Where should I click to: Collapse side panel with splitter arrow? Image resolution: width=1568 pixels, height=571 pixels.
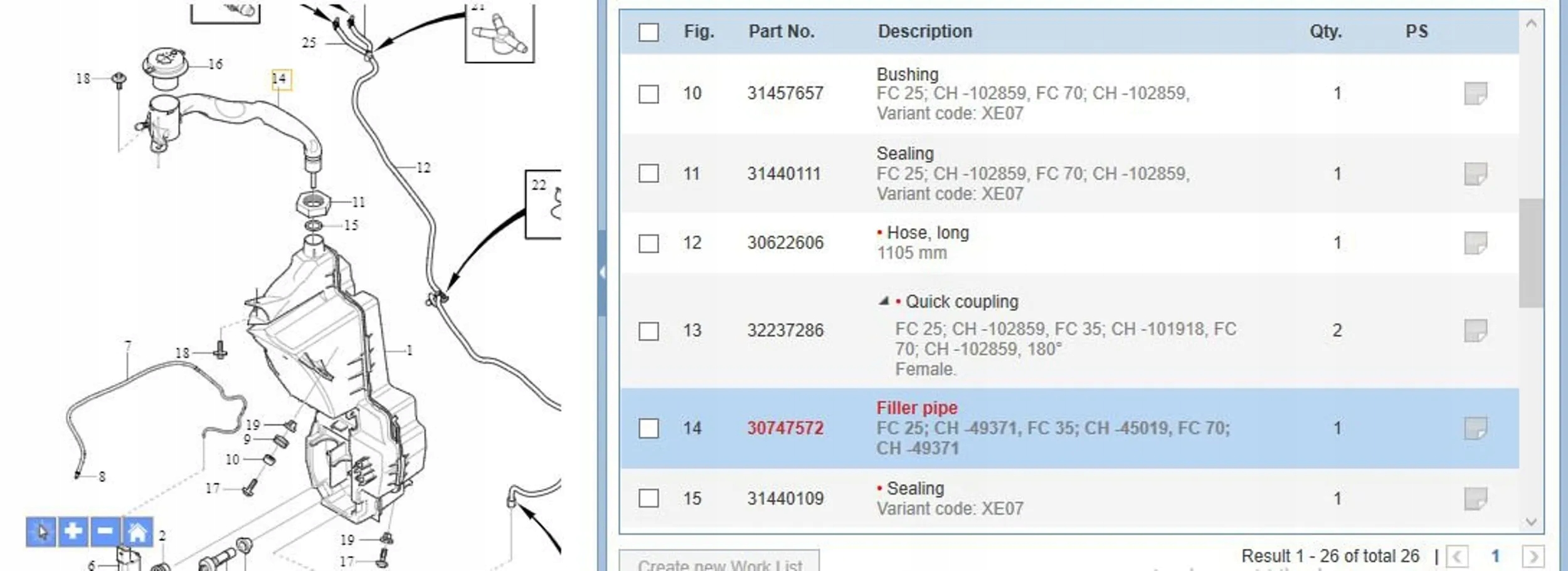click(x=602, y=272)
